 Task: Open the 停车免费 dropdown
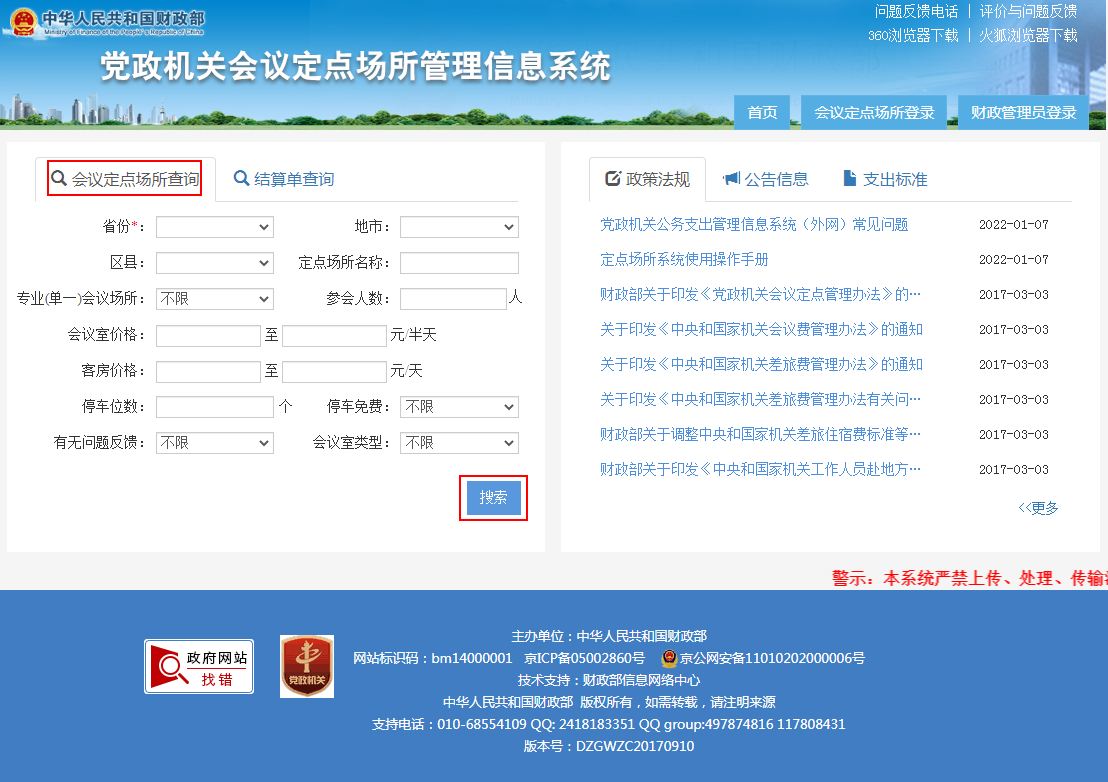tap(459, 407)
